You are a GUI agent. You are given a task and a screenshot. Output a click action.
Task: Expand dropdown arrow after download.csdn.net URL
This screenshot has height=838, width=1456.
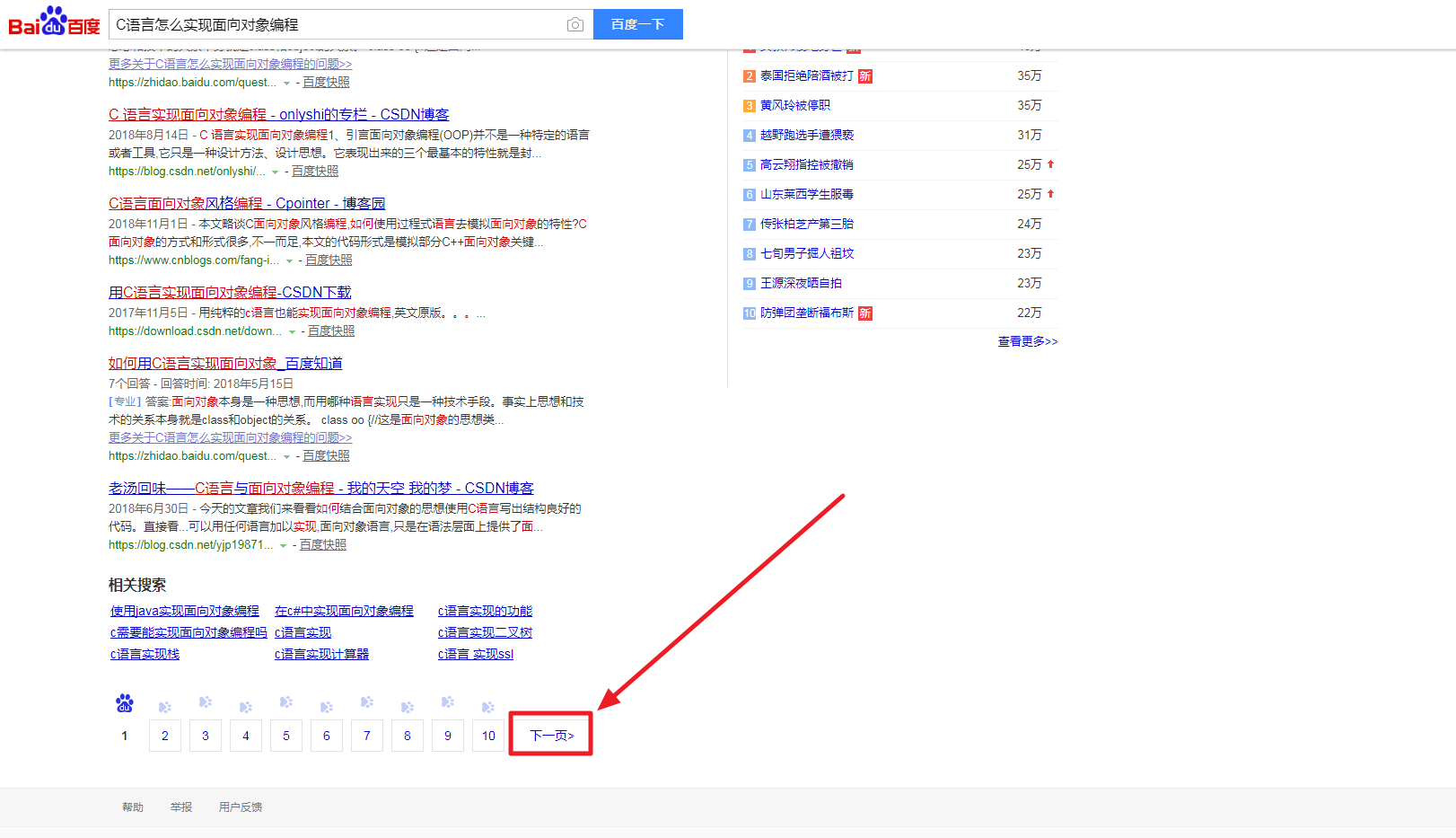click(292, 332)
